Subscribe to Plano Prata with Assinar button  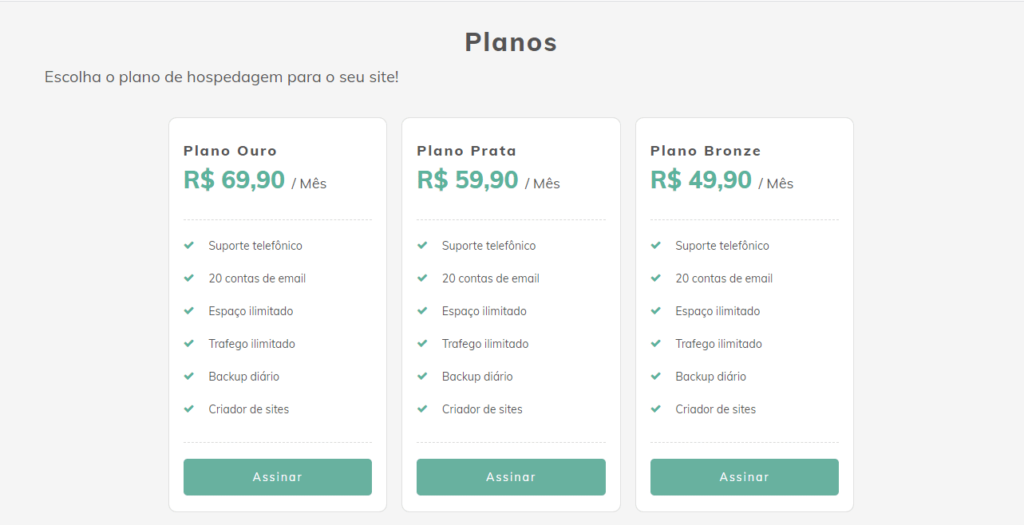tap(510, 477)
